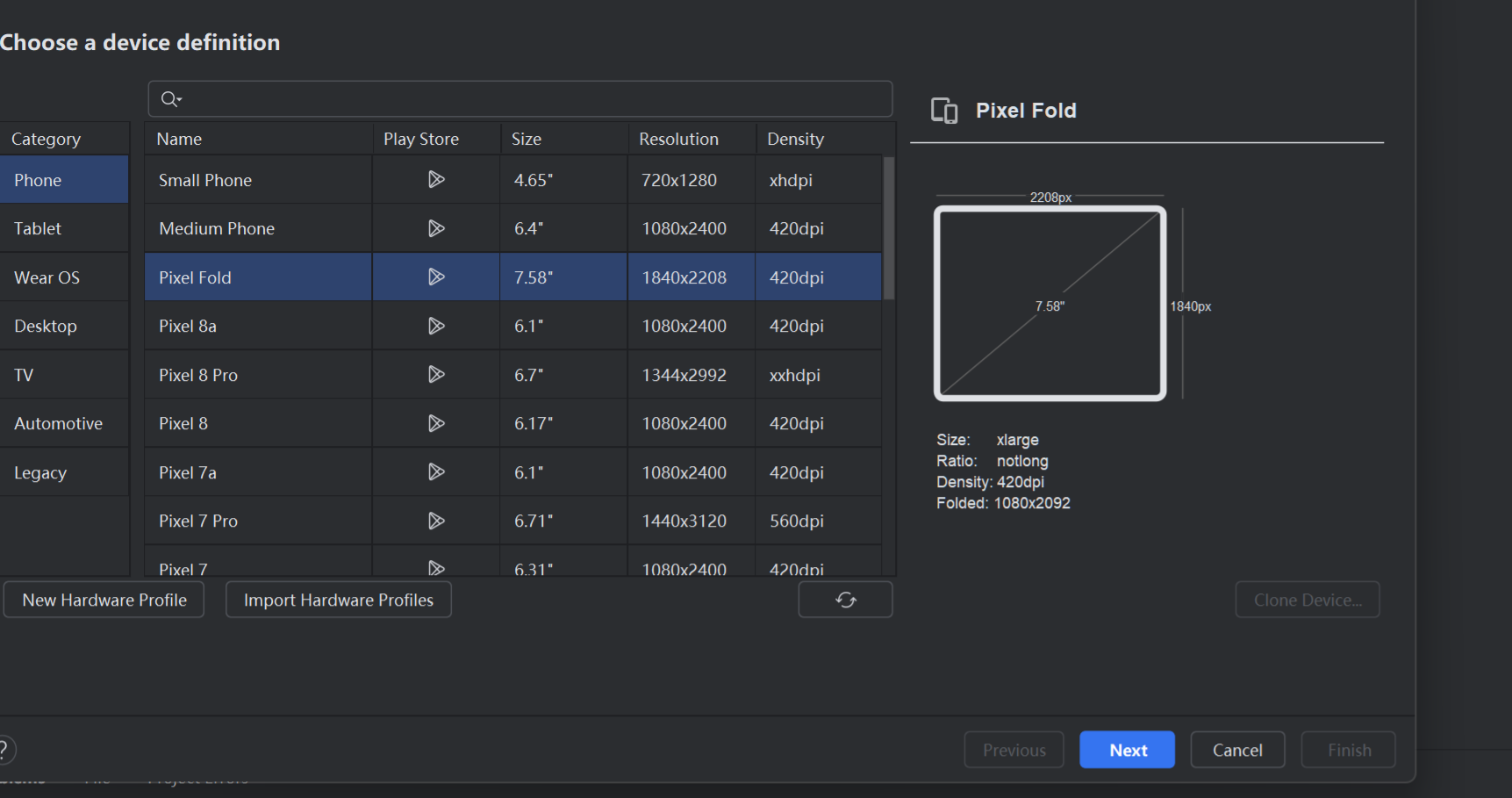Click the 1440x3120 resolution cell
The width and height of the screenshot is (1512, 798).
692,521
